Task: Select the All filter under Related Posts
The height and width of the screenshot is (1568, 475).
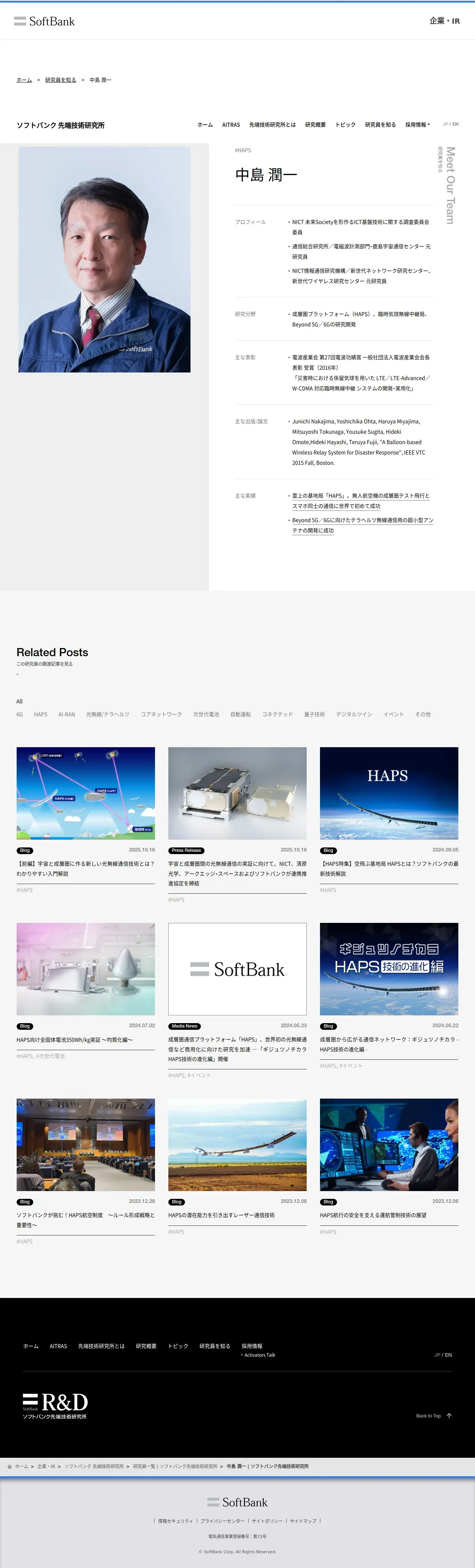Action: [20, 701]
